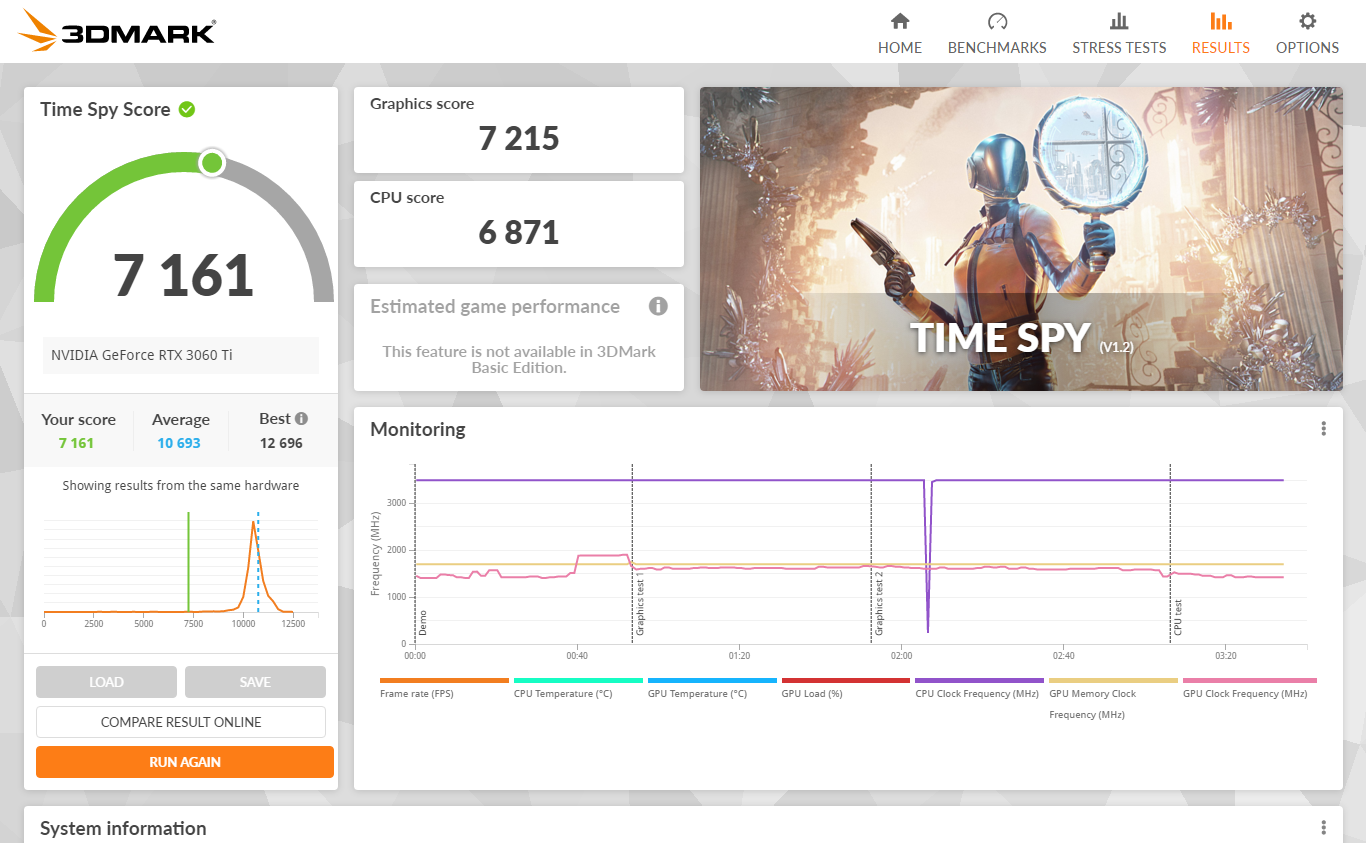Click the Options gear icon
Image resolution: width=1366 pixels, height=843 pixels.
point(1307,21)
